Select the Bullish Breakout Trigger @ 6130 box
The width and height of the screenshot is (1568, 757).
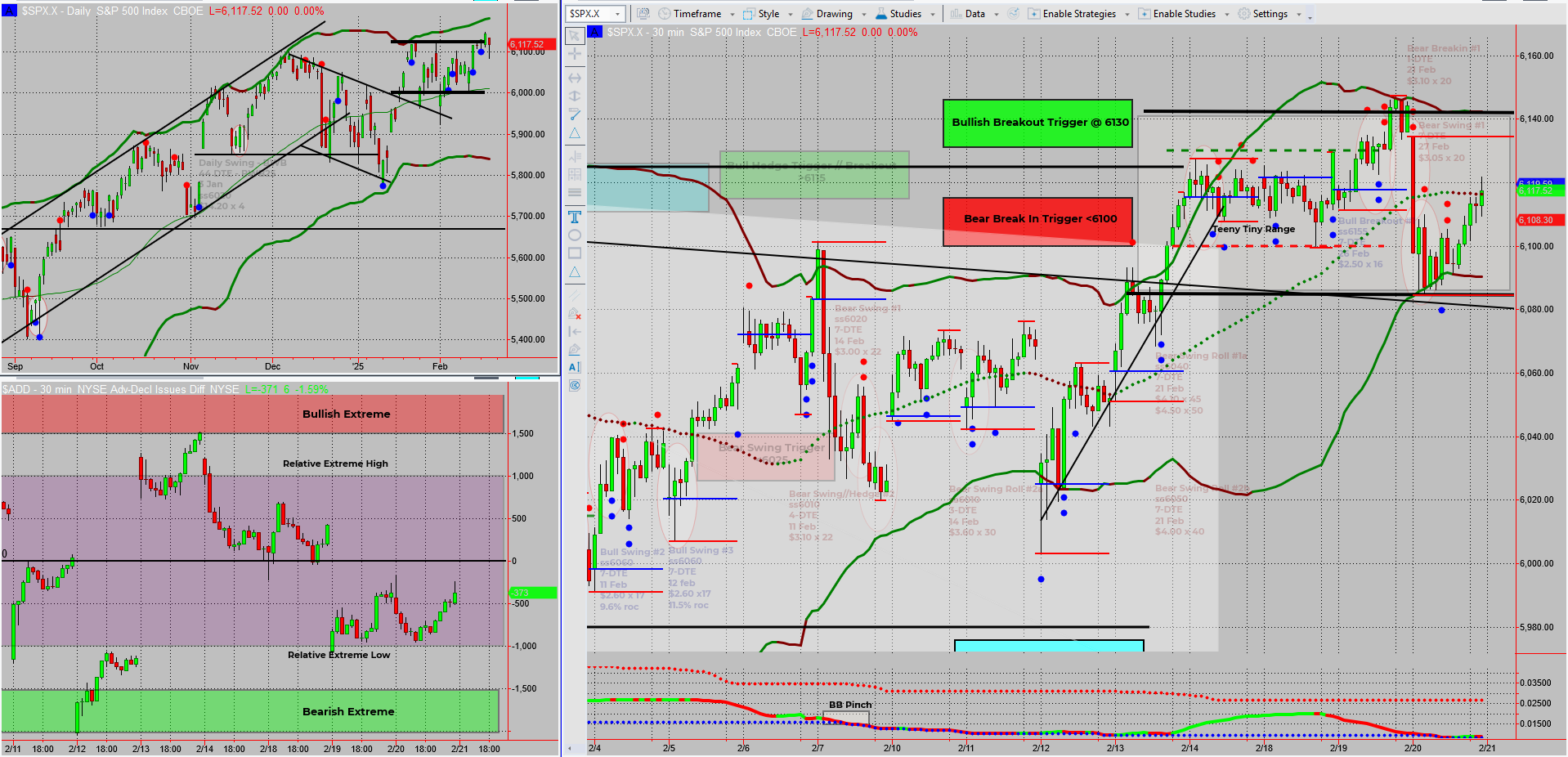point(1038,123)
